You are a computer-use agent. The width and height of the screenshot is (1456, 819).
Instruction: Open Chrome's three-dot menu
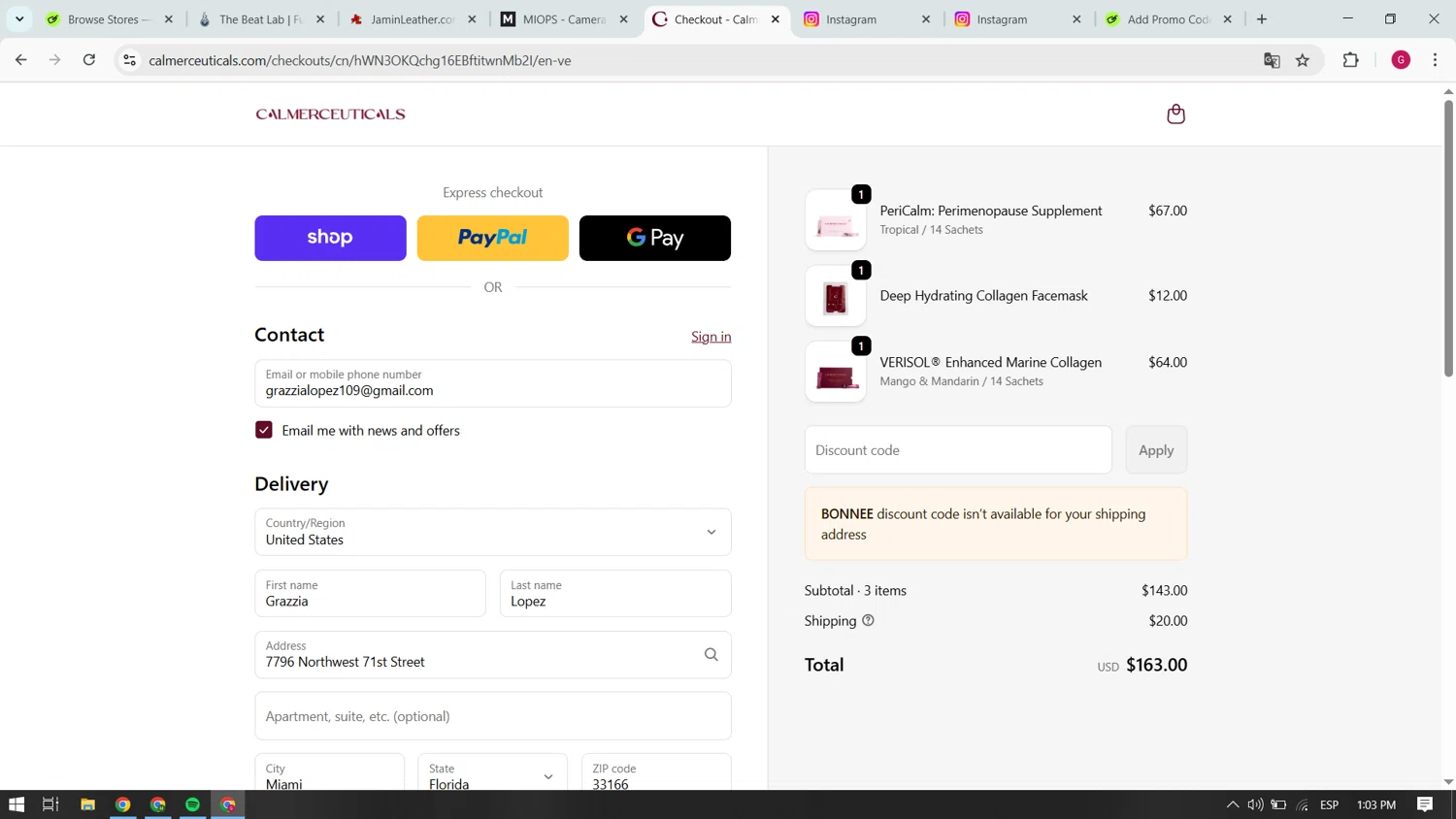(x=1435, y=60)
